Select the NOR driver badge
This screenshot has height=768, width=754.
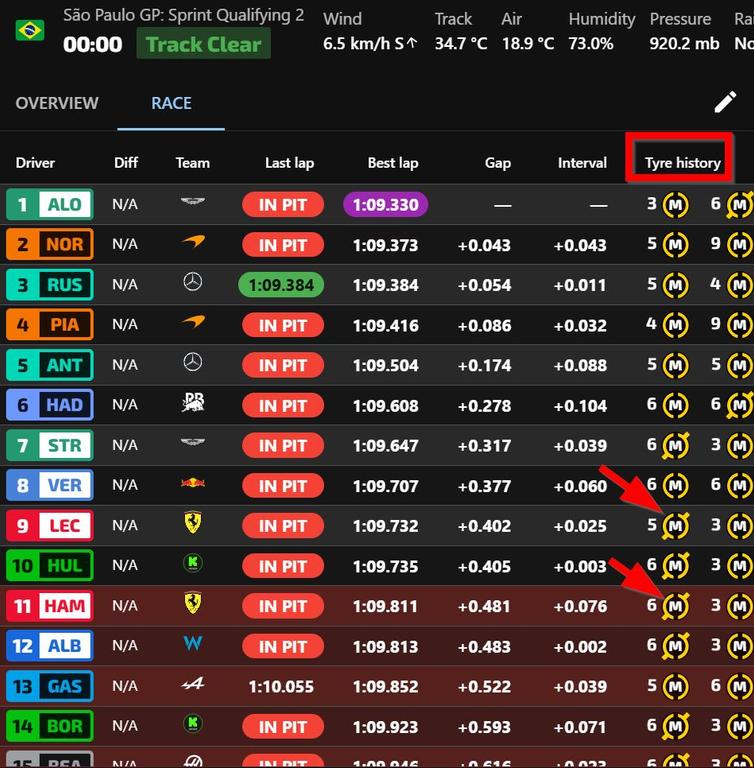point(49,244)
